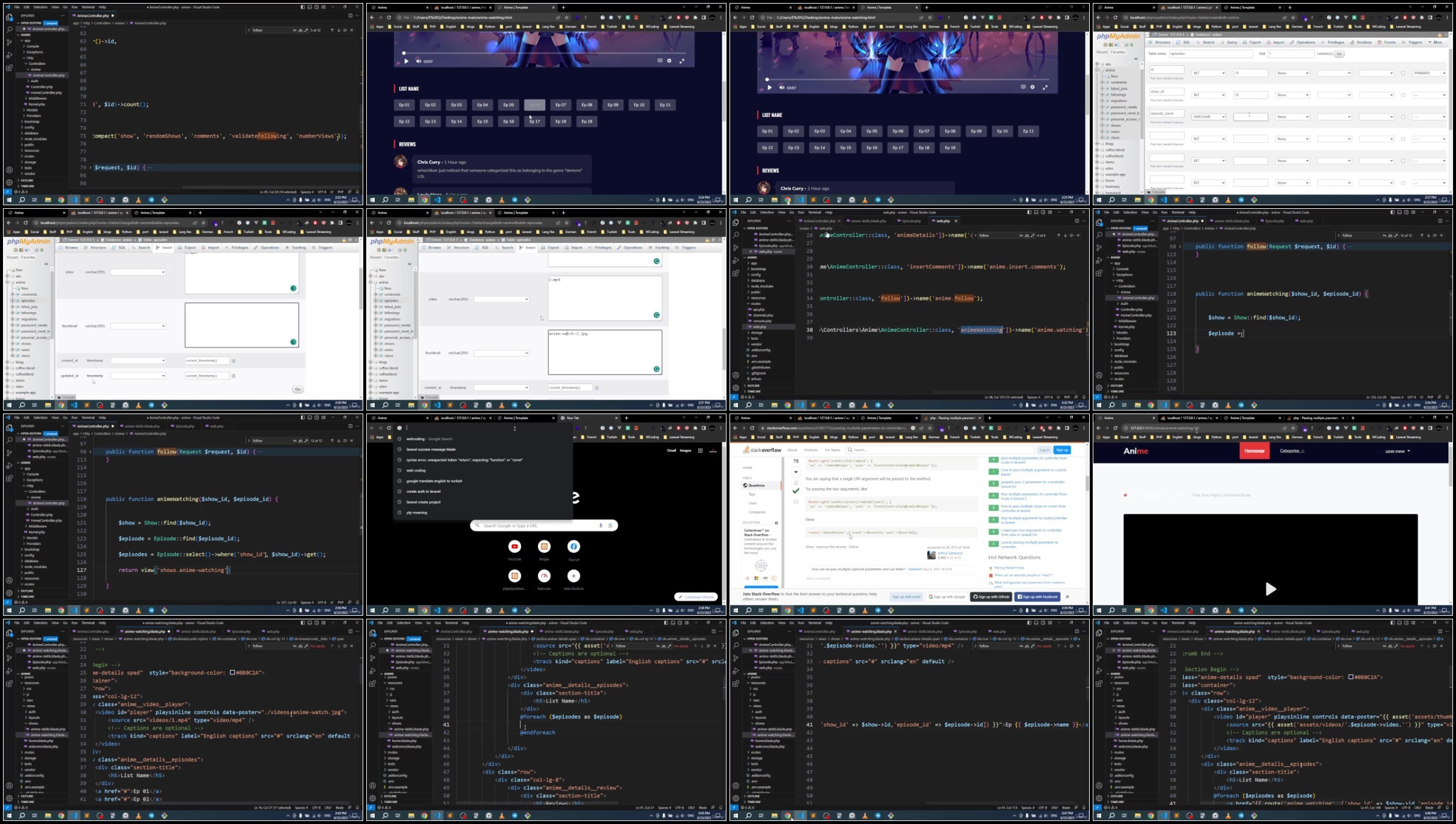Screen dimensions: 1456x824
Task: Open Query tab in phpMyAdmin create-table page
Action: 1229,43
